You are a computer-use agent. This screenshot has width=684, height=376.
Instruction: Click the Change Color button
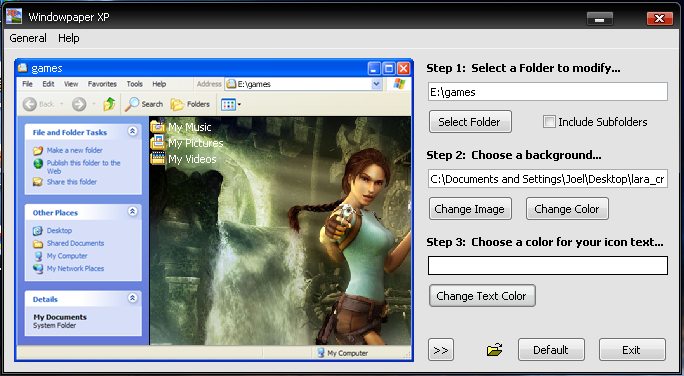[x=567, y=209]
